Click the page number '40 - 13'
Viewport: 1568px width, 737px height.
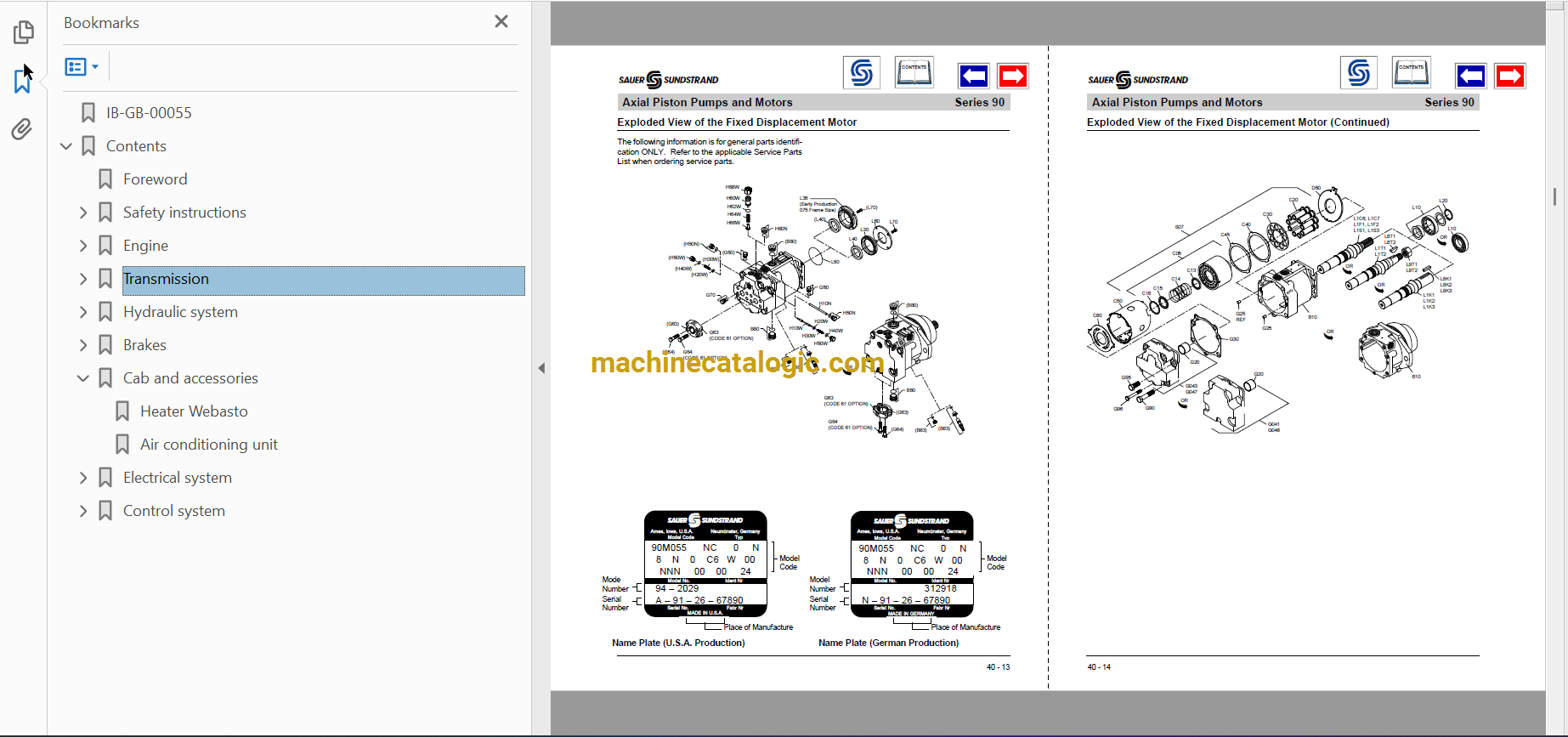click(998, 667)
